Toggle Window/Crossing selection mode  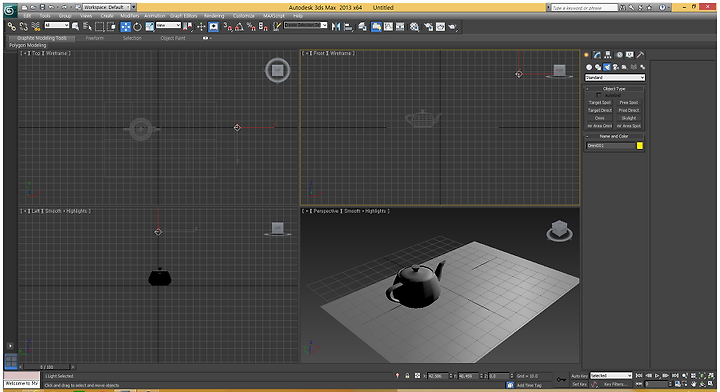[111, 27]
